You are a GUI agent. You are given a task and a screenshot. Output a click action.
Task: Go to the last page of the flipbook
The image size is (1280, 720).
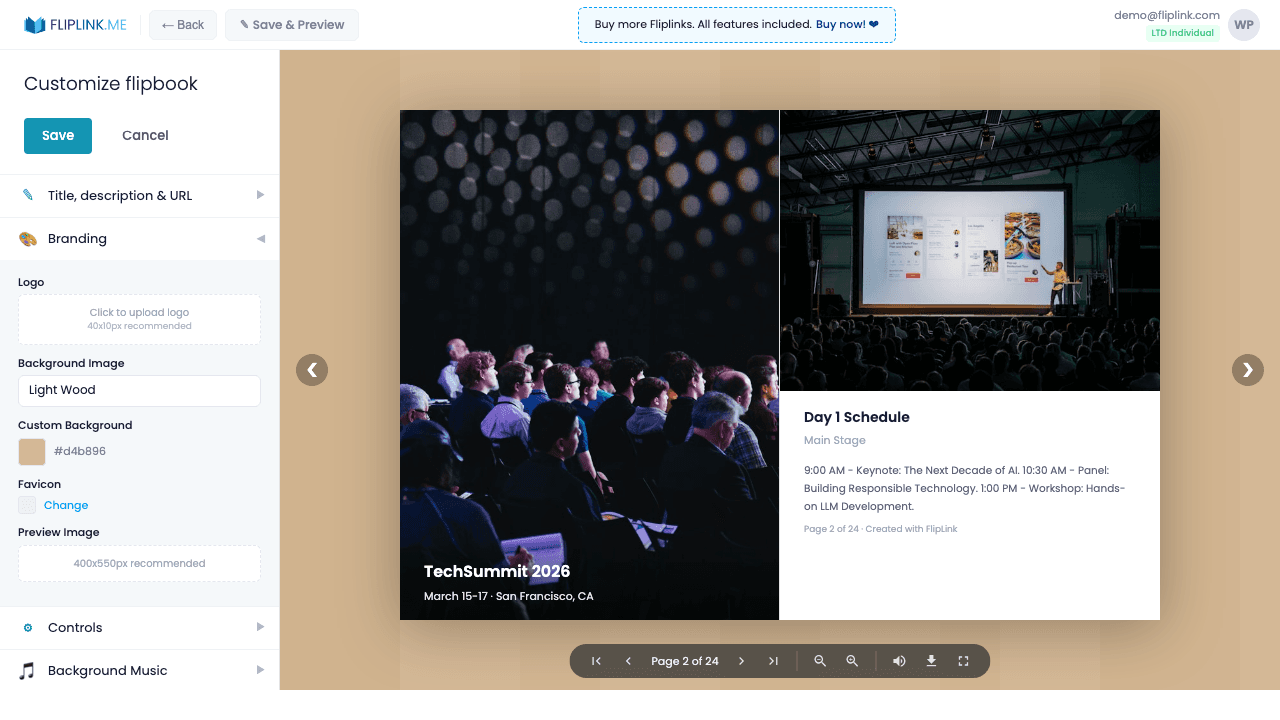pos(774,661)
